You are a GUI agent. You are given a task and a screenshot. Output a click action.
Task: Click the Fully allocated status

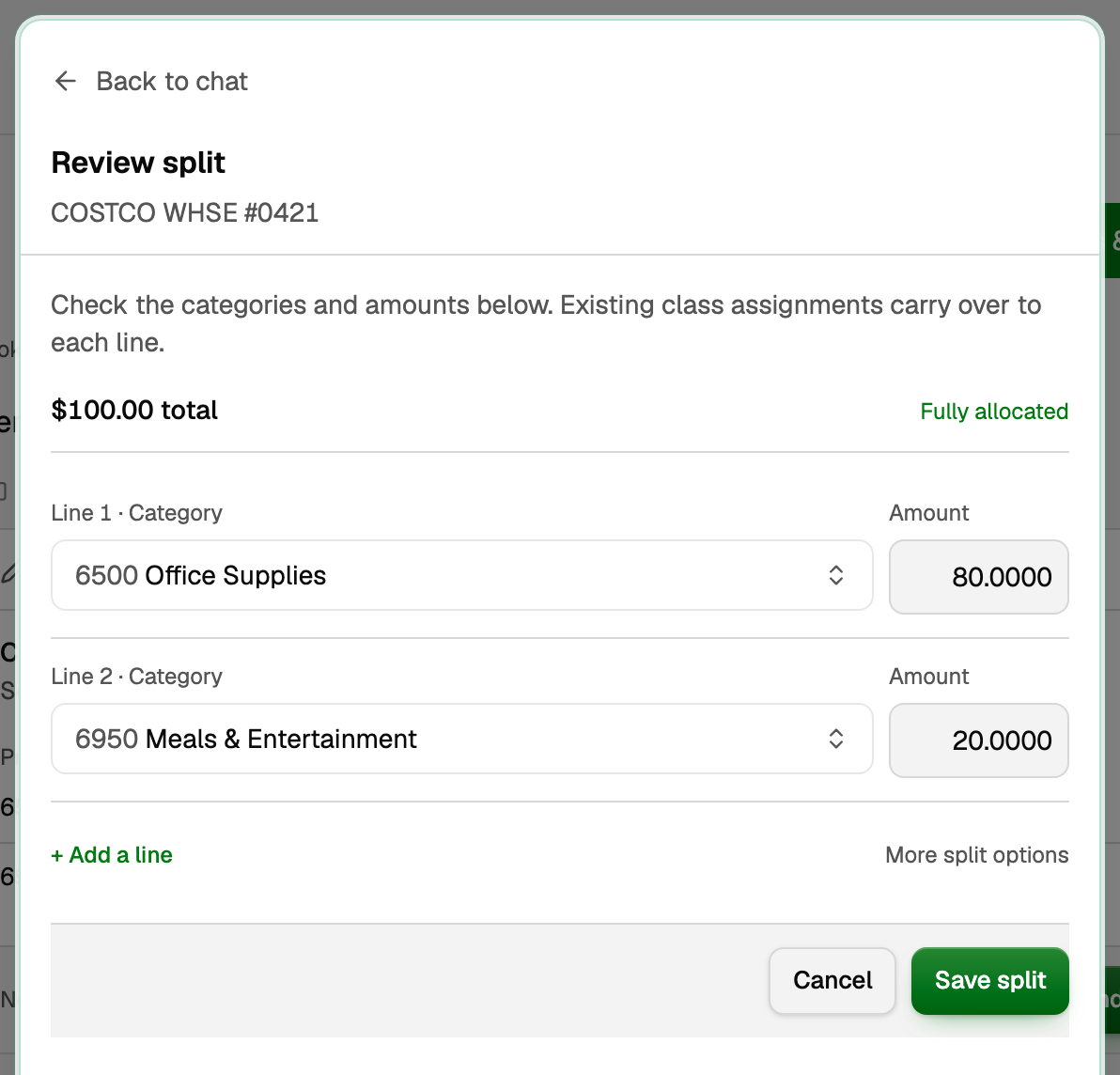tap(993, 412)
